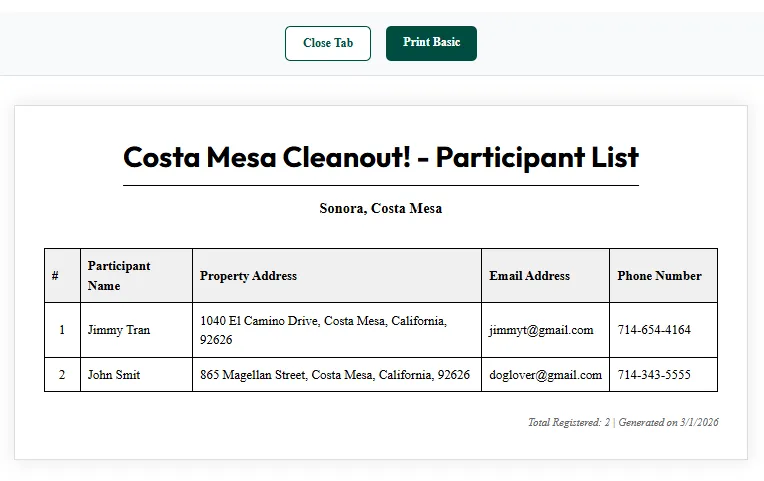
Task: Click the Sonora, Costa Mesa subtitle
Action: (381, 209)
